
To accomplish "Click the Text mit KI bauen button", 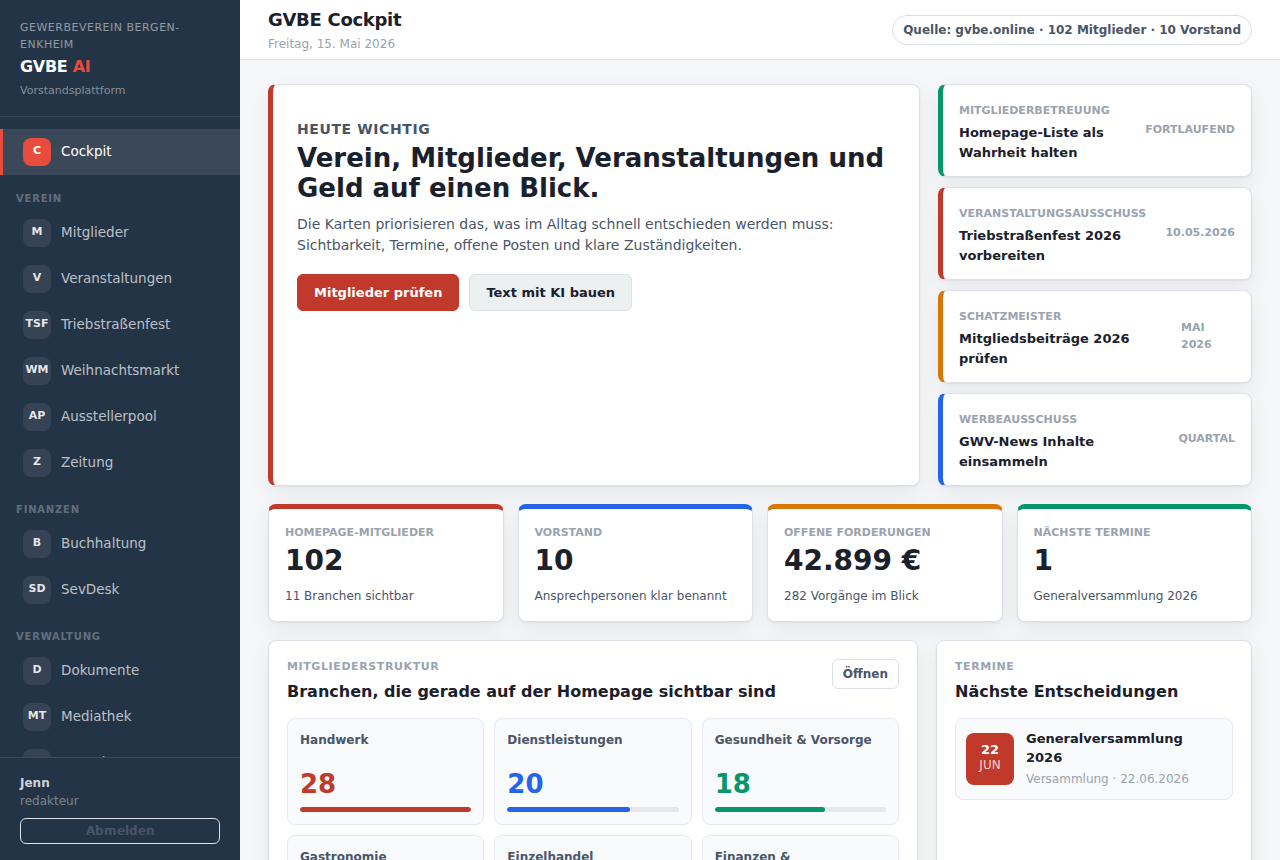I will pos(550,293).
